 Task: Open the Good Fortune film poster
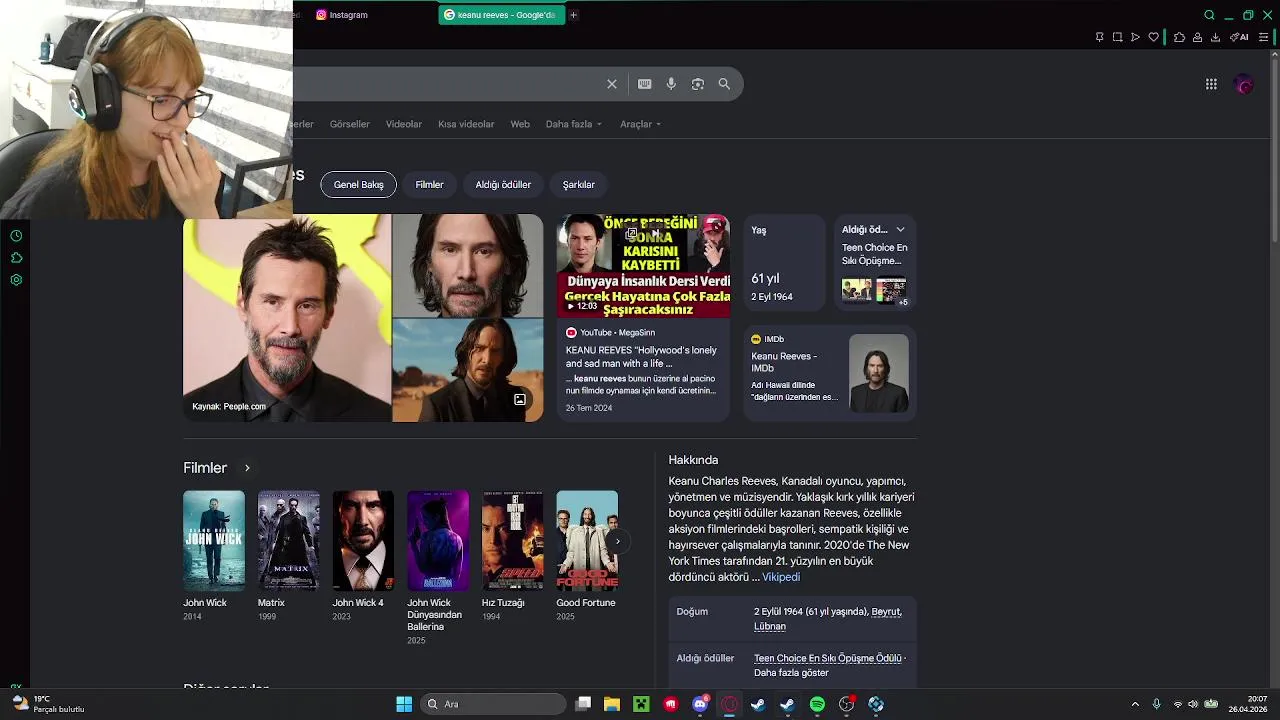tap(587, 540)
